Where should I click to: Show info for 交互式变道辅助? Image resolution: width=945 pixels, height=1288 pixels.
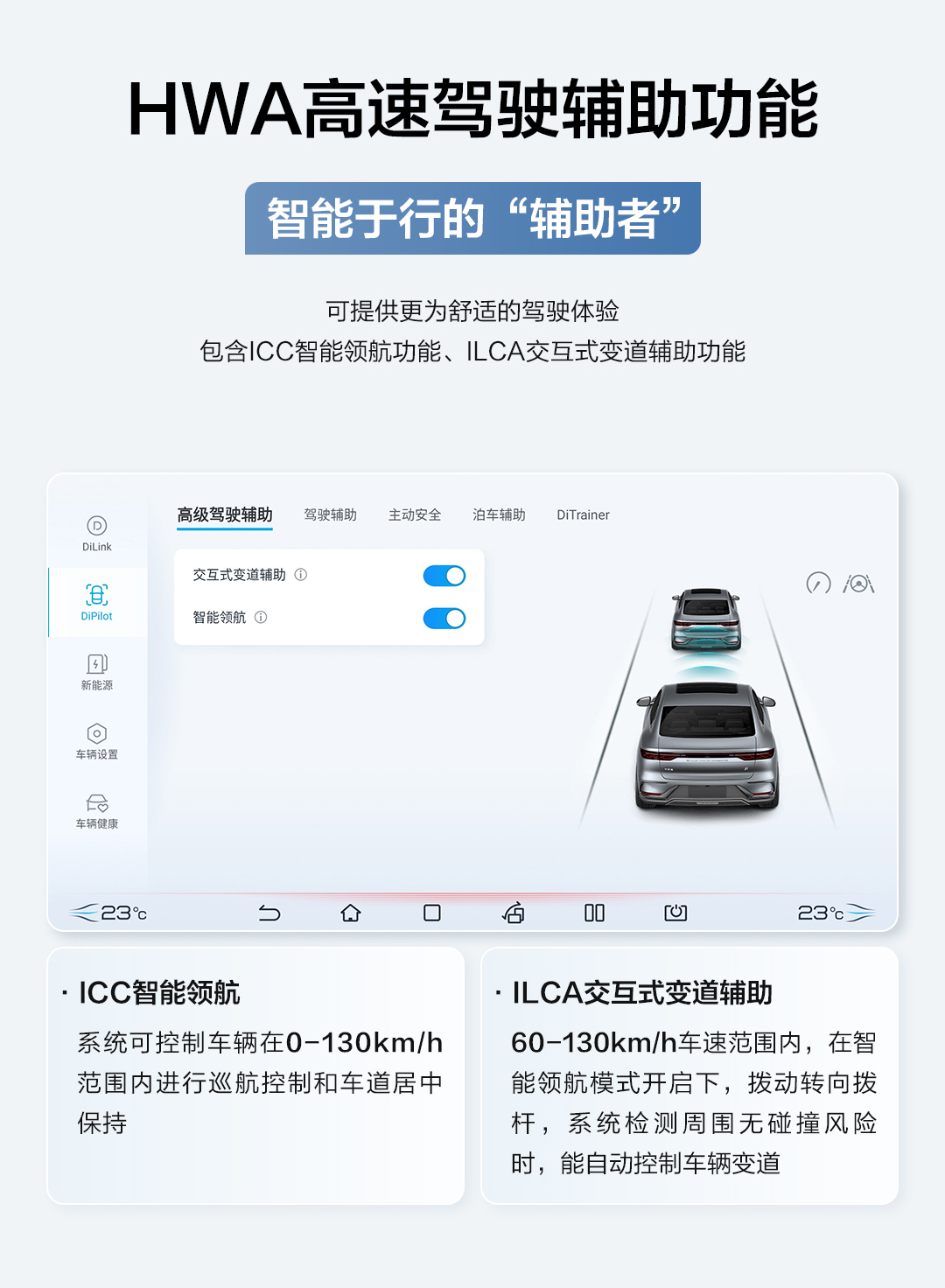pyautogui.click(x=301, y=575)
